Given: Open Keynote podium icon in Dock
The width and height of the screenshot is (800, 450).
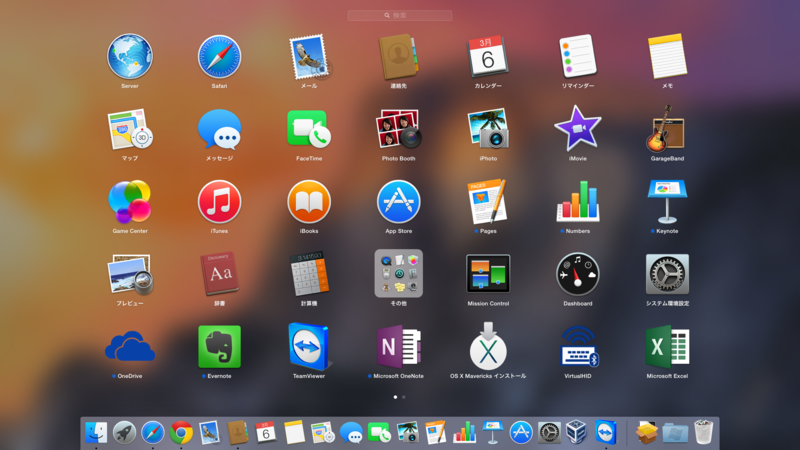Looking at the screenshot, I should point(492,433).
